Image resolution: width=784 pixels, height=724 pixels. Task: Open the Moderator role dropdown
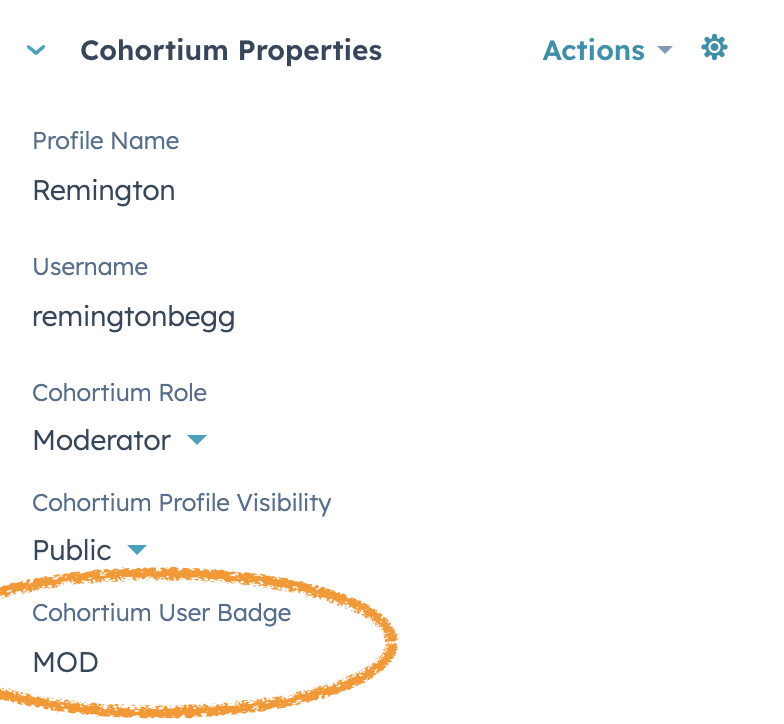[x=120, y=440]
